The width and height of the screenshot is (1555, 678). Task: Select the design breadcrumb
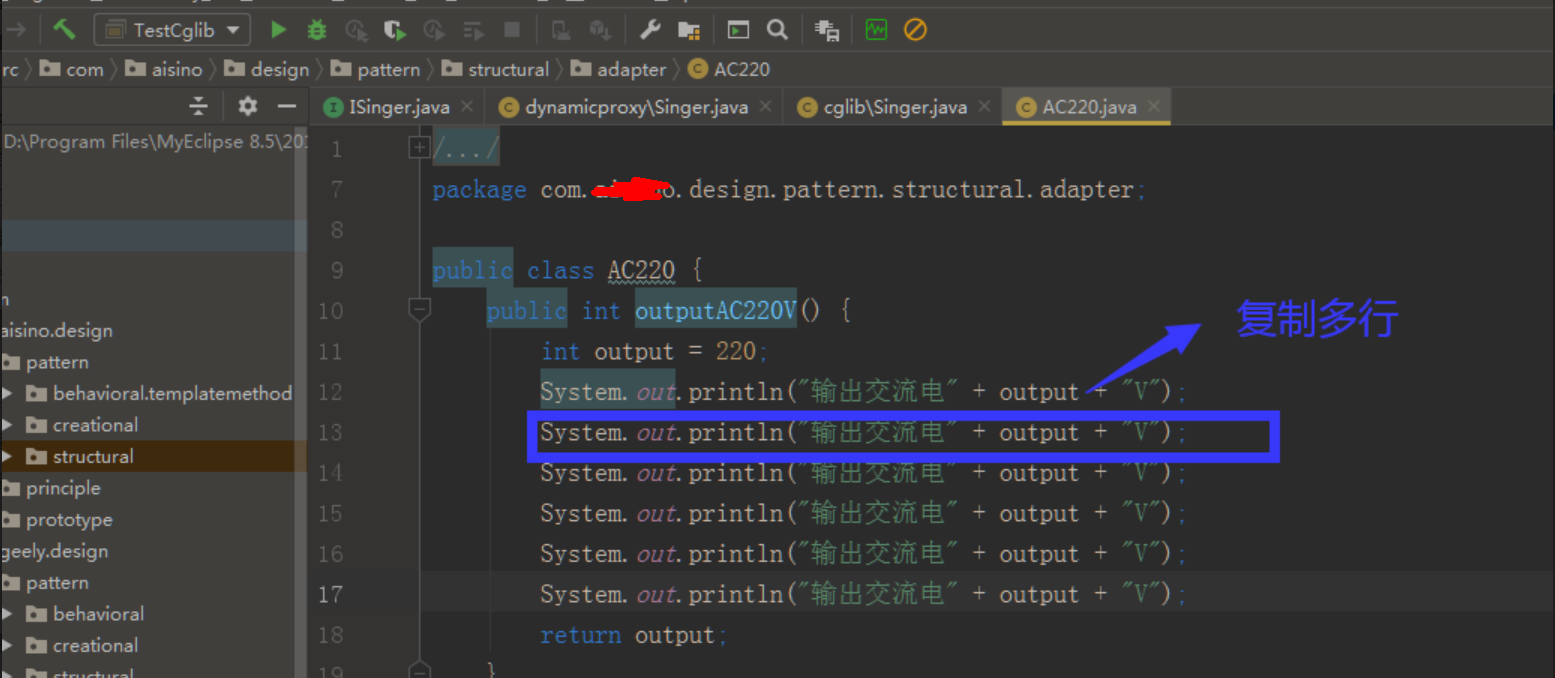[267, 69]
